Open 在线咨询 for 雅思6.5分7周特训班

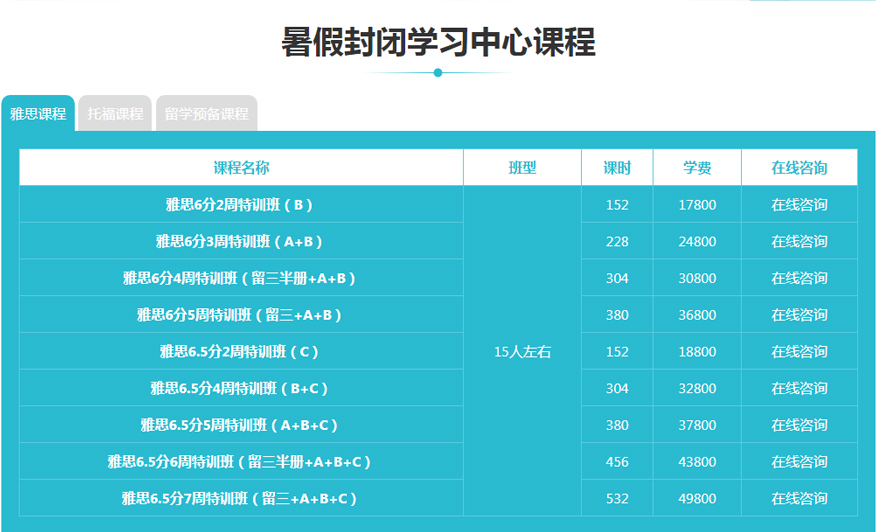click(799, 498)
